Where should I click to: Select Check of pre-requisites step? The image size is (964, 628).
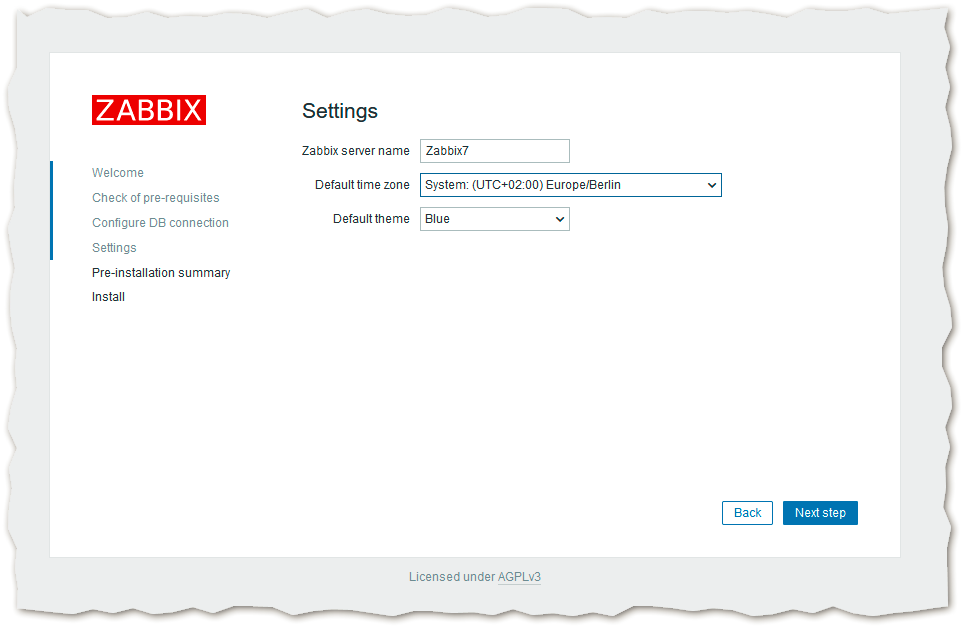[155, 198]
